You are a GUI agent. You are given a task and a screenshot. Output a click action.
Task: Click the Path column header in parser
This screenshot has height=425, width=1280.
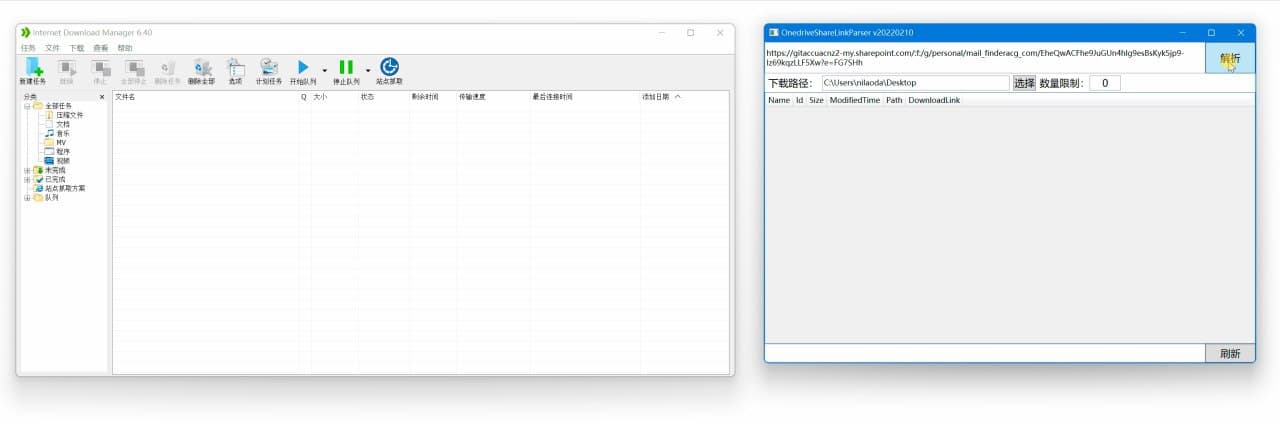tap(894, 100)
